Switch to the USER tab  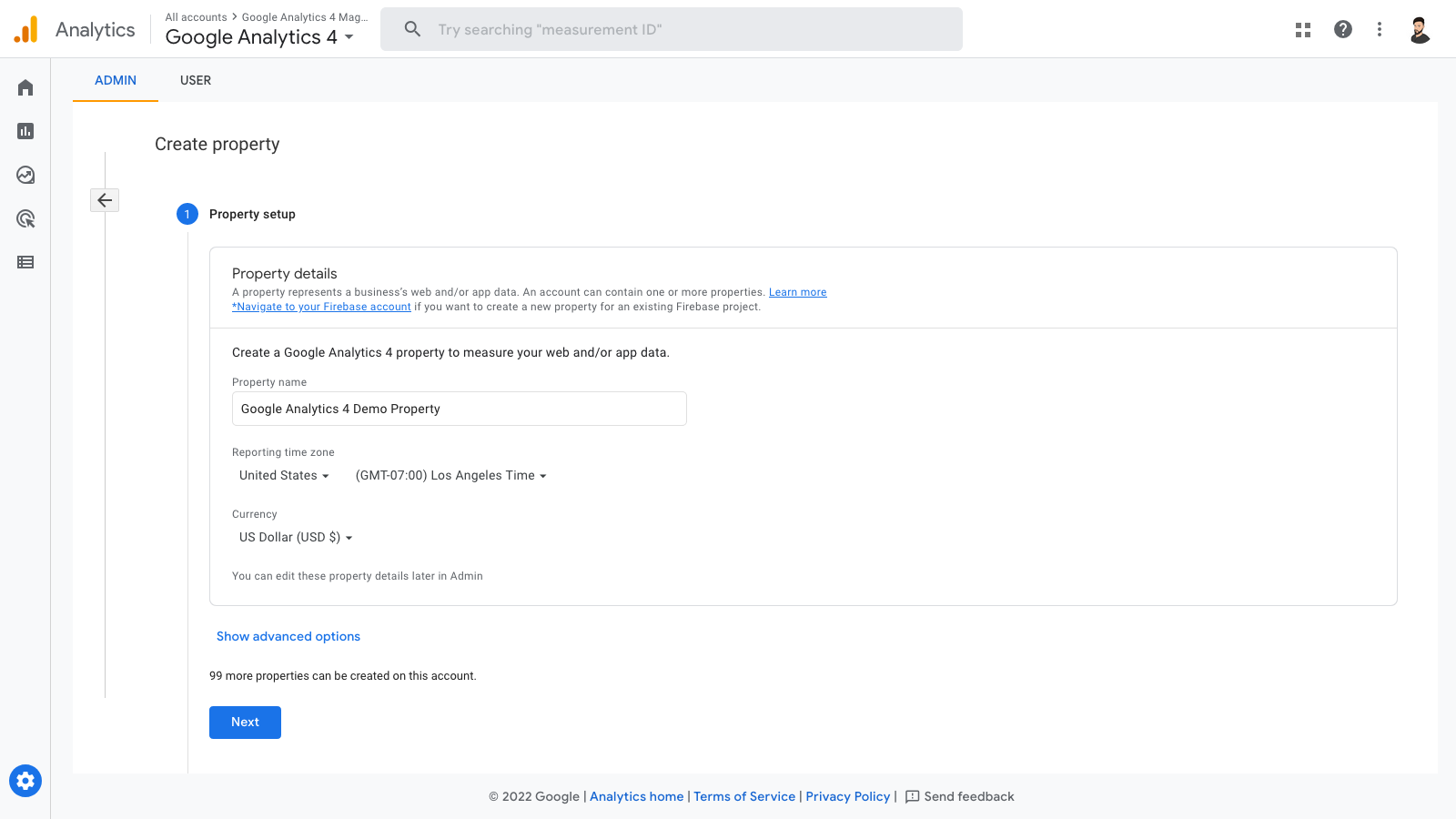click(196, 80)
